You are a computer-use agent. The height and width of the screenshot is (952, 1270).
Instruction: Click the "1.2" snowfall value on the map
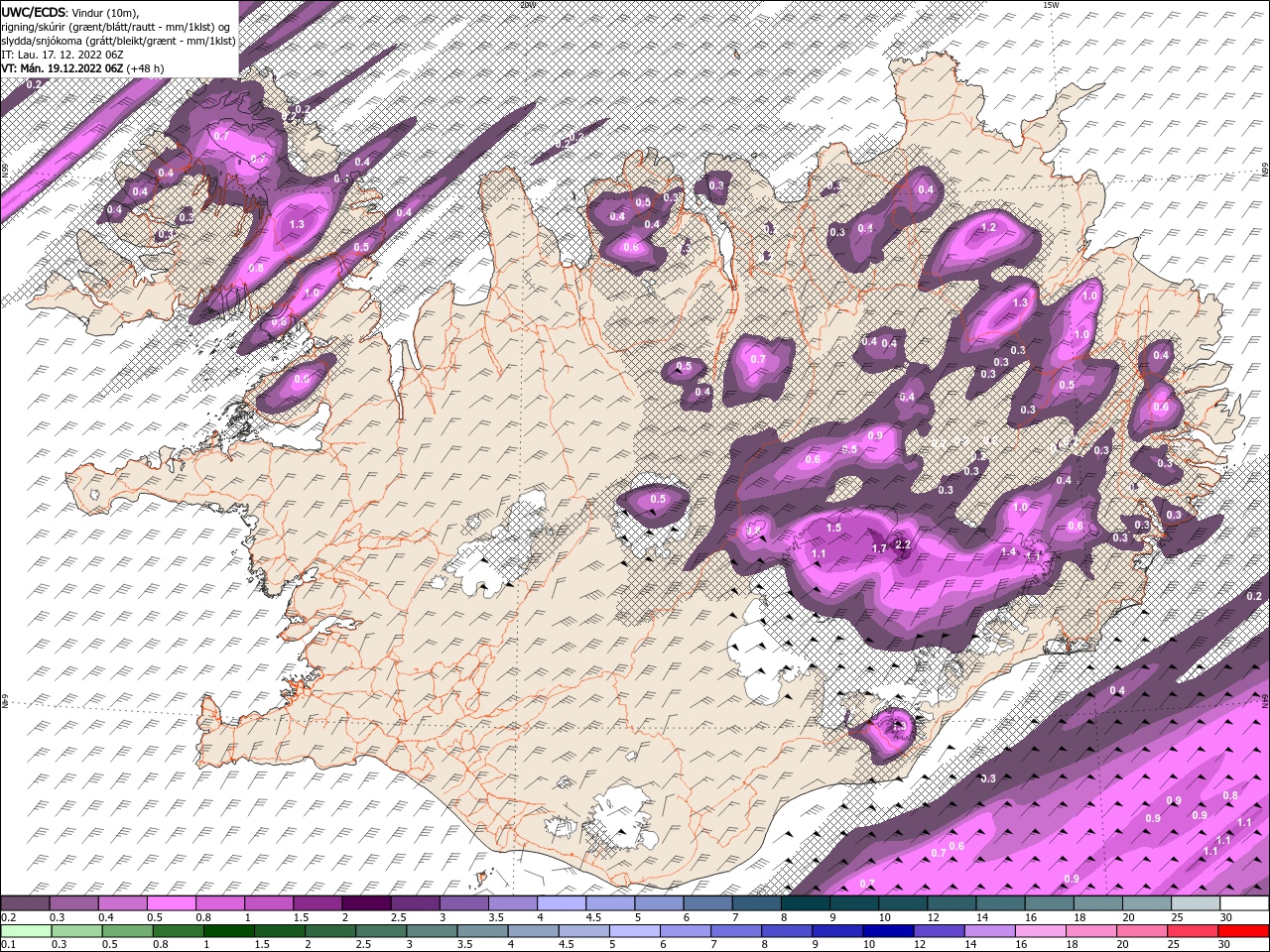pos(988,227)
